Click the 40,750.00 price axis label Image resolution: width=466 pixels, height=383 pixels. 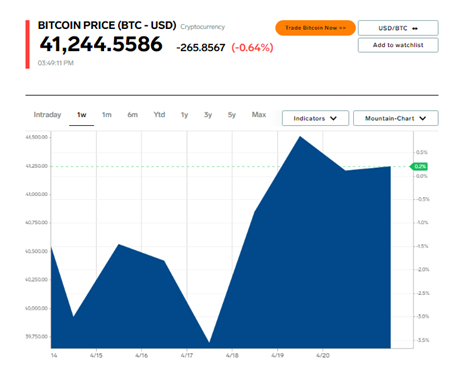point(37,223)
